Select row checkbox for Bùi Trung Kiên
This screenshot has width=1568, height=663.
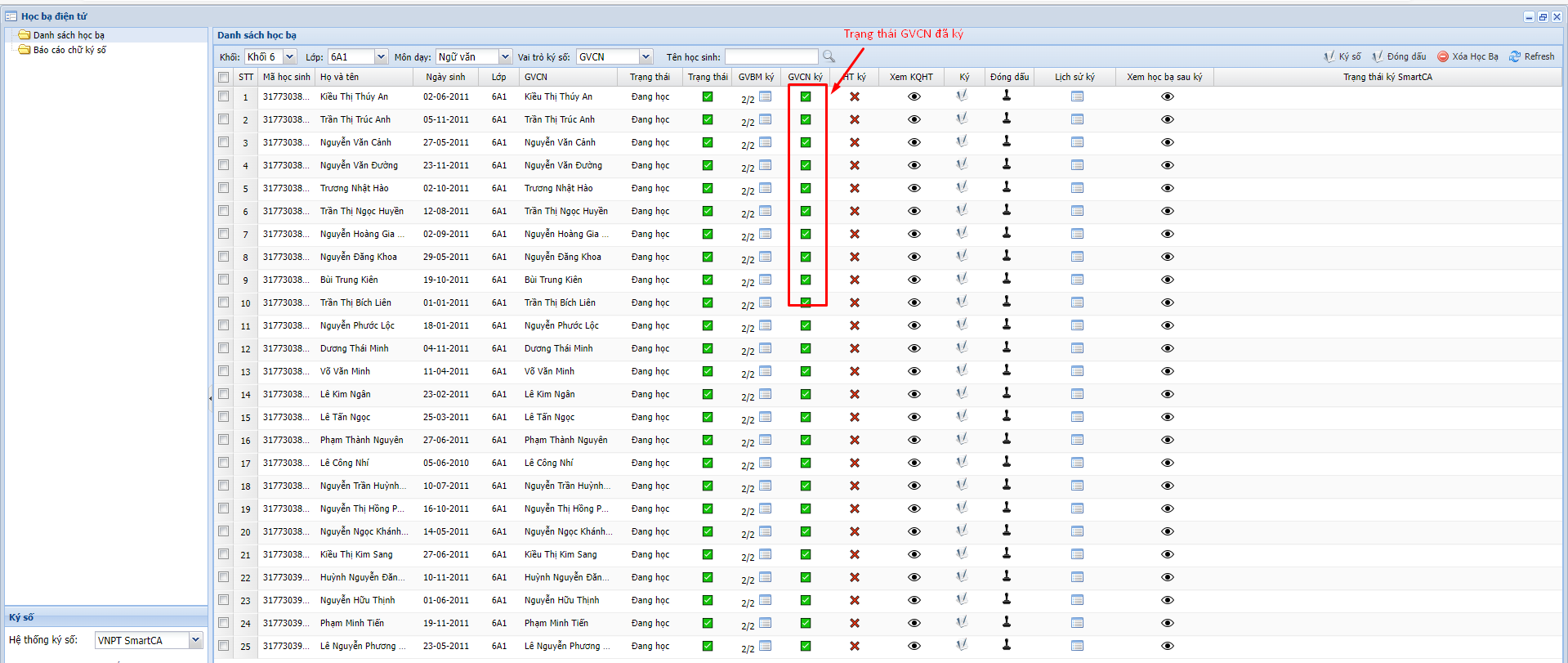click(224, 280)
